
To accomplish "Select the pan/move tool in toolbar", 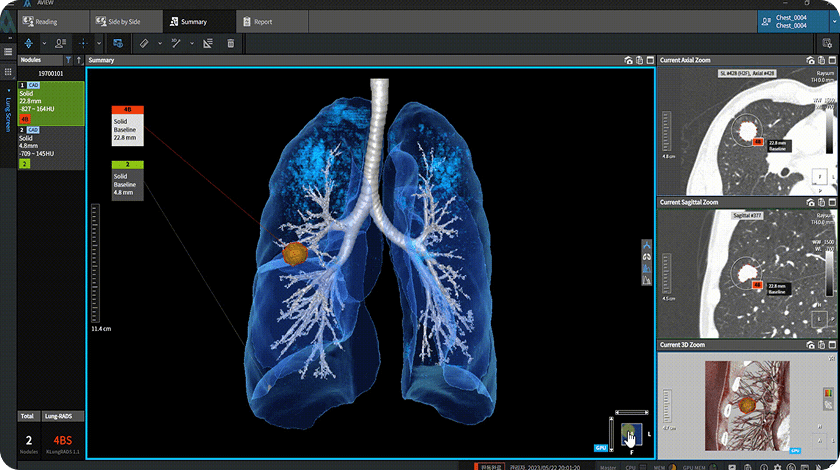I will click(28, 43).
